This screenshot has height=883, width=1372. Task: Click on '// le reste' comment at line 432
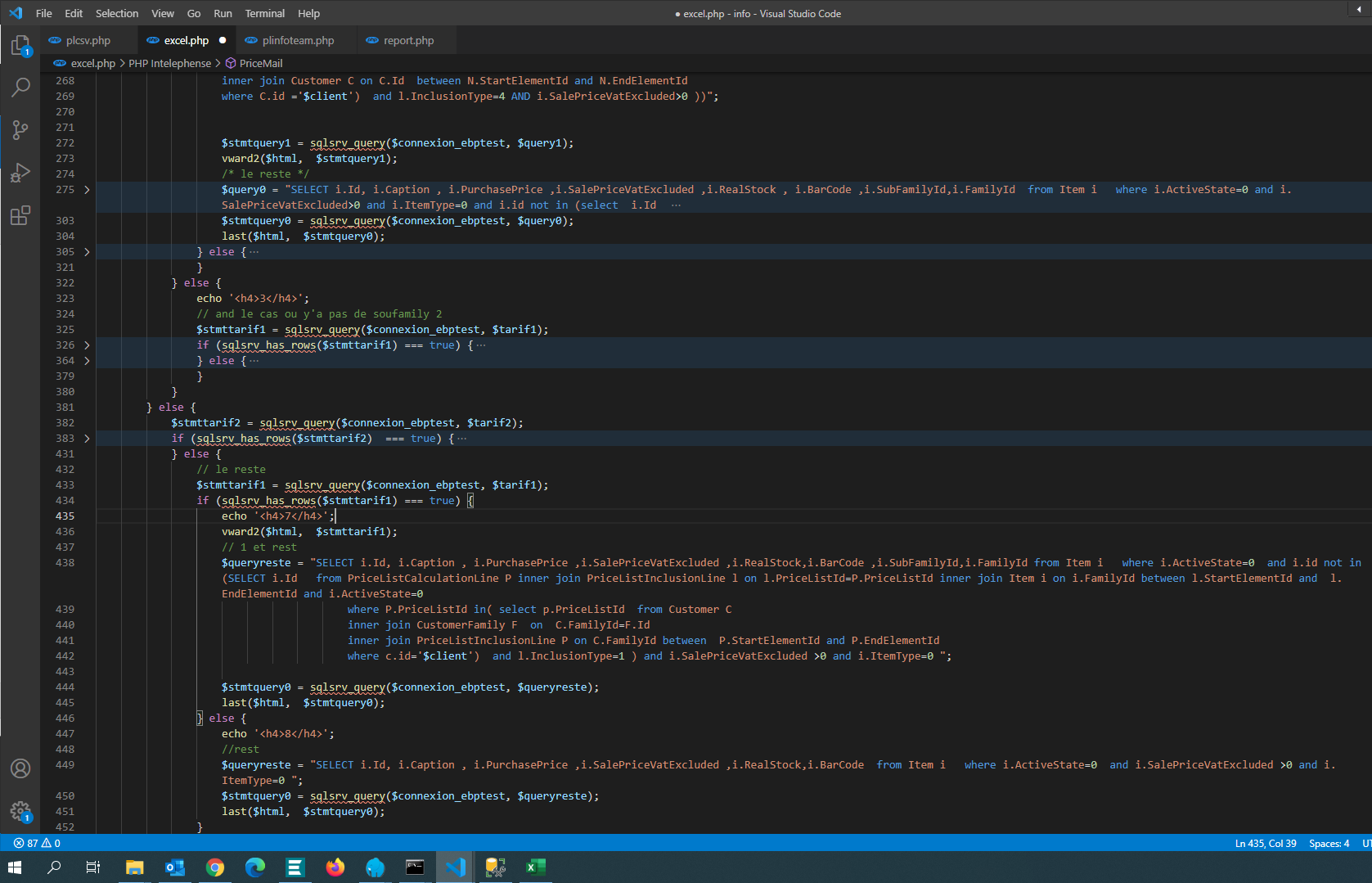pyautogui.click(x=232, y=470)
